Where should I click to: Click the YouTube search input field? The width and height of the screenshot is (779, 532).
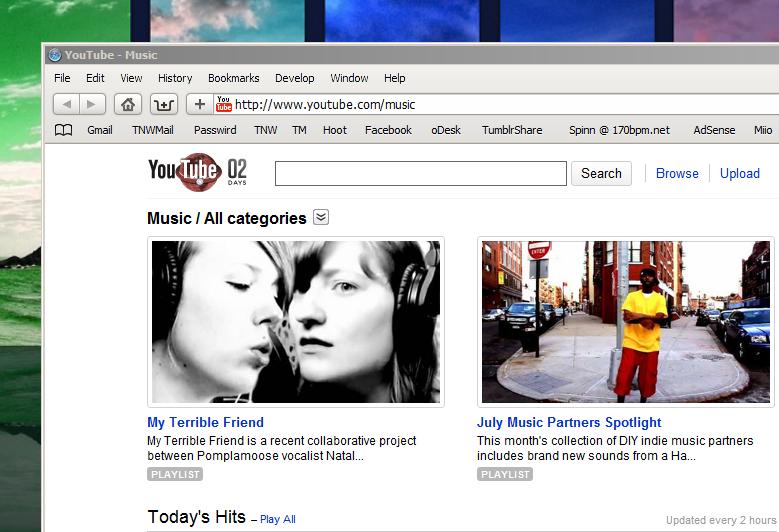420,173
